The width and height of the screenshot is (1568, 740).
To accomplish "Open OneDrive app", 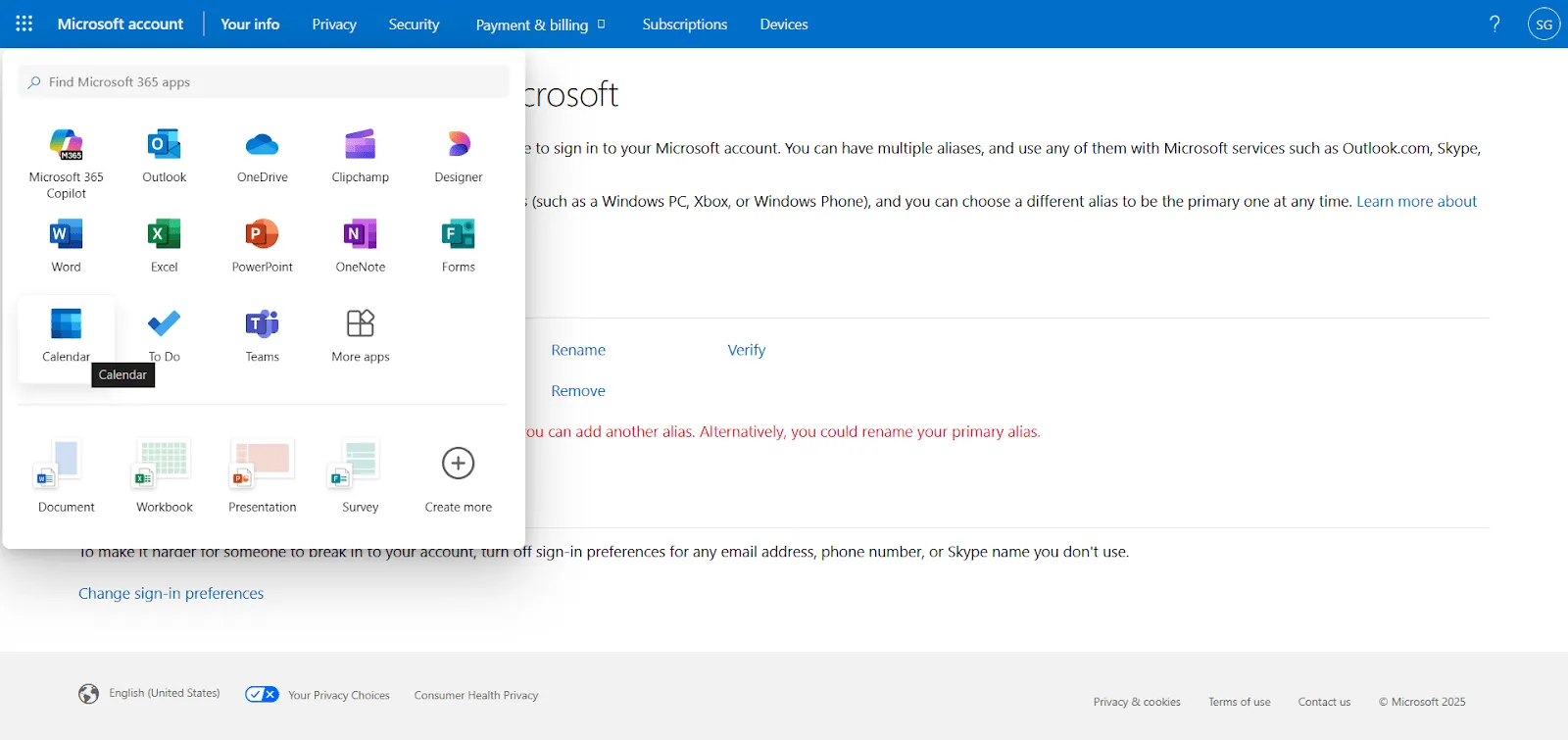I will pos(262,155).
